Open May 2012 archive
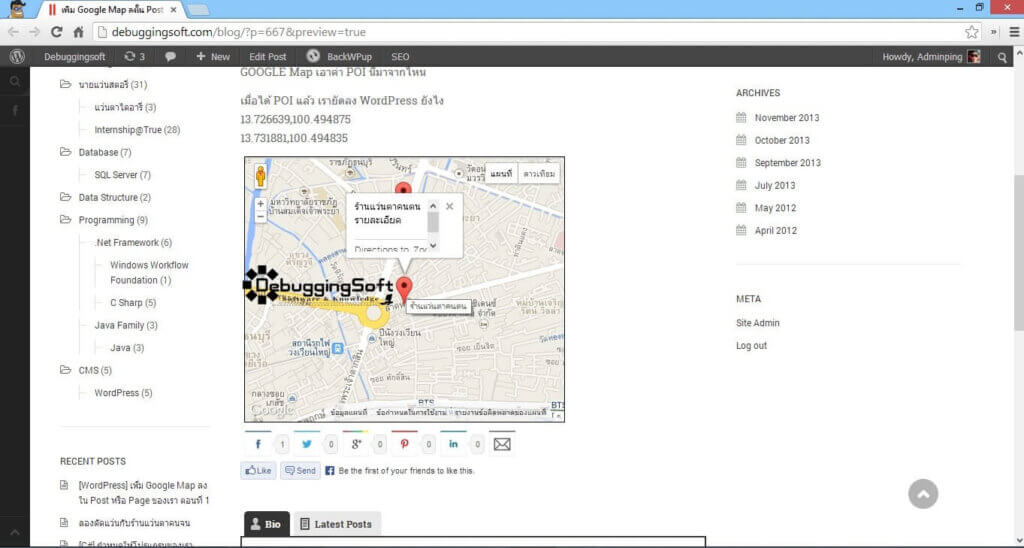The image size is (1024, 548). [x=775, y=208]
